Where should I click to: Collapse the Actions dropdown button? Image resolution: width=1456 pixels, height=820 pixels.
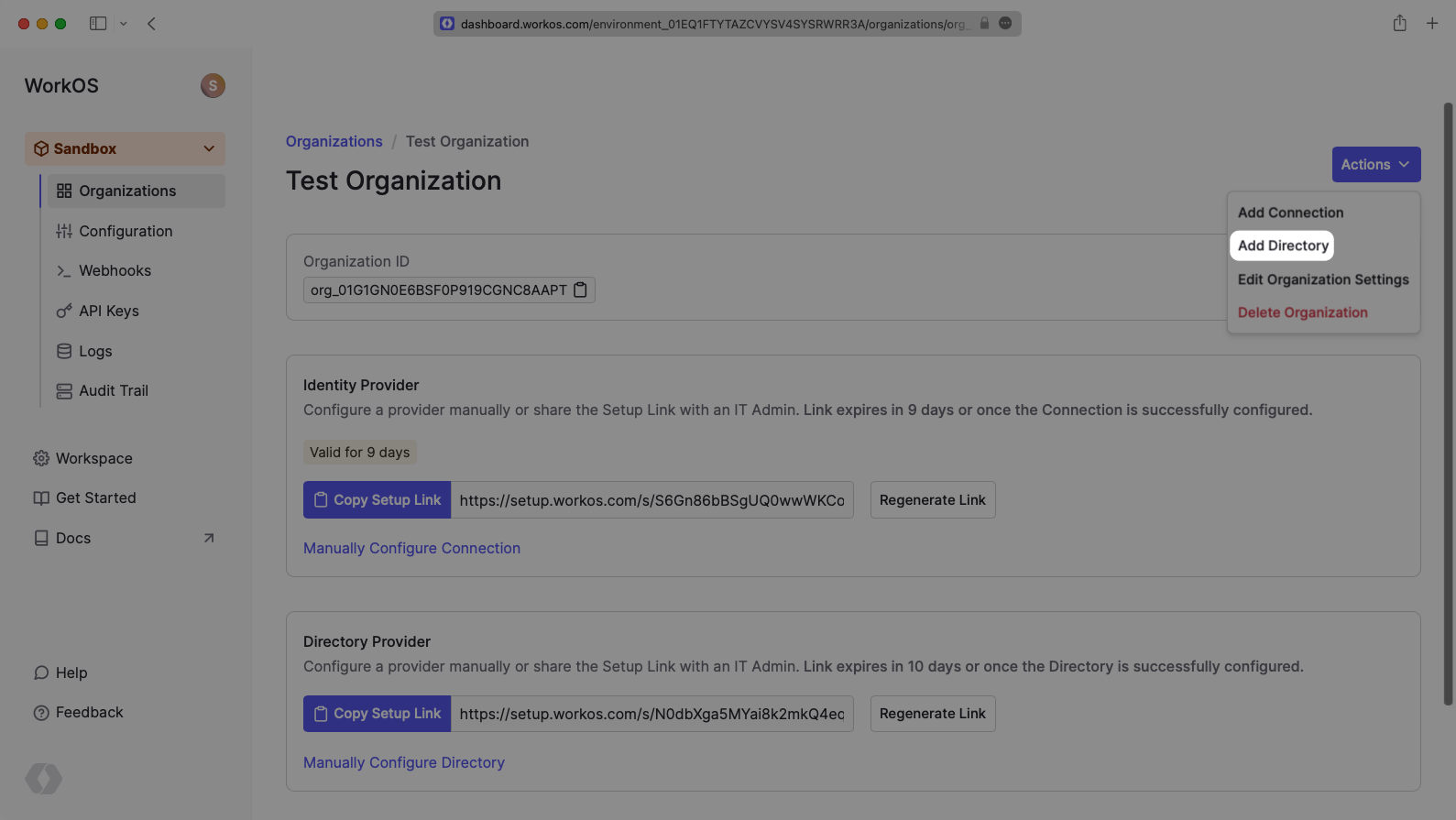[x=1375, y=165]
